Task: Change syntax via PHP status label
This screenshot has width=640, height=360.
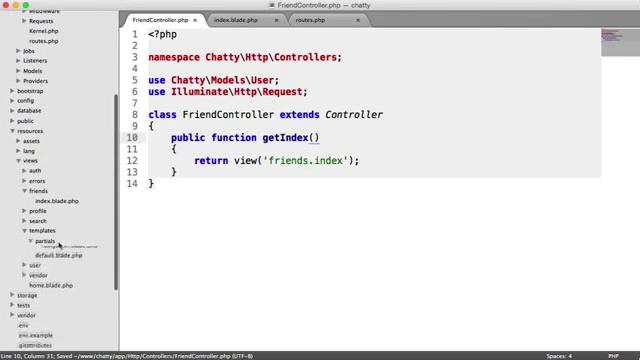Action: click(x=613, y=356)
